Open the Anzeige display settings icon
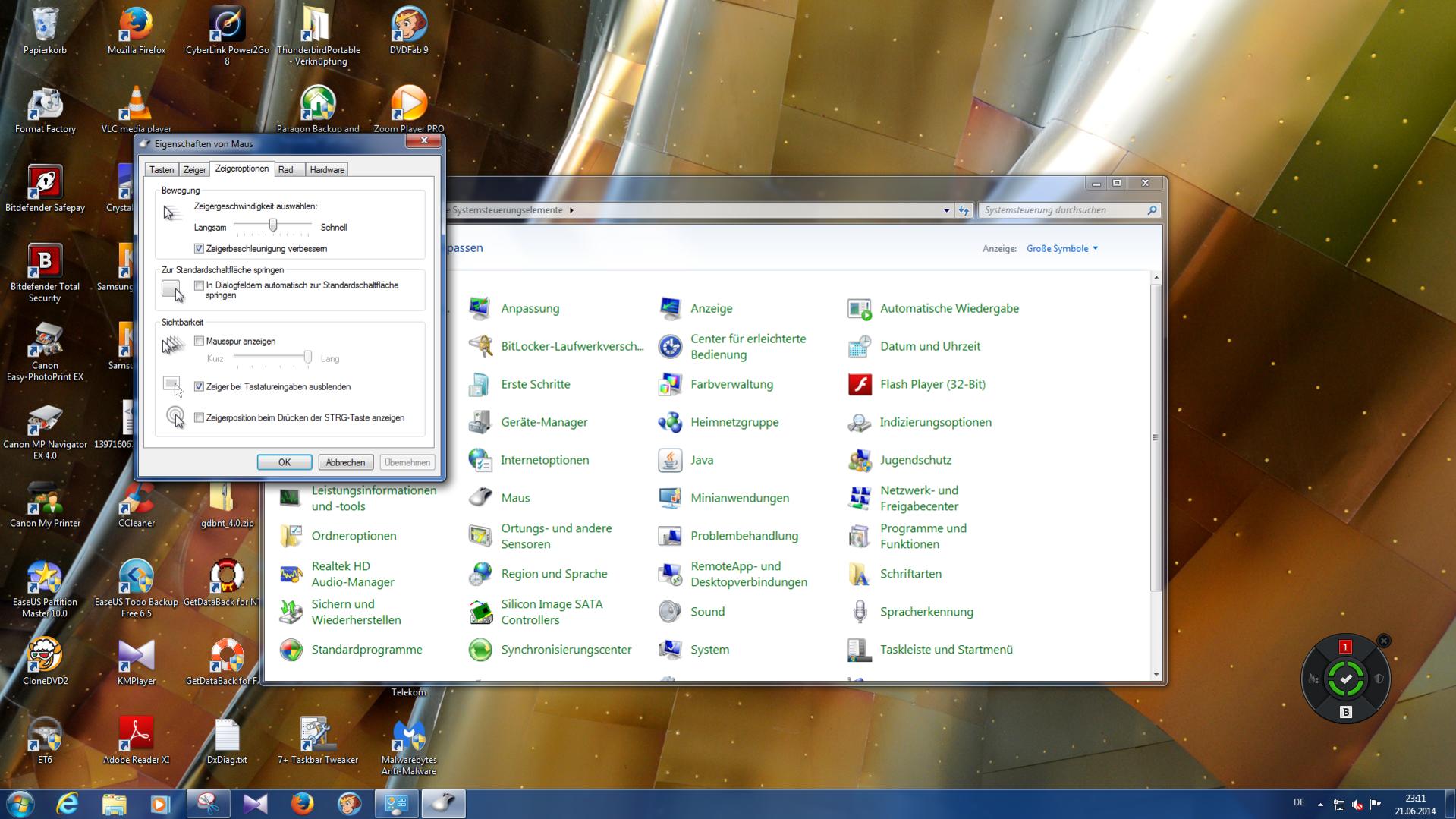This screenshot has width=1456, height=819. click(x=695, y=308)
